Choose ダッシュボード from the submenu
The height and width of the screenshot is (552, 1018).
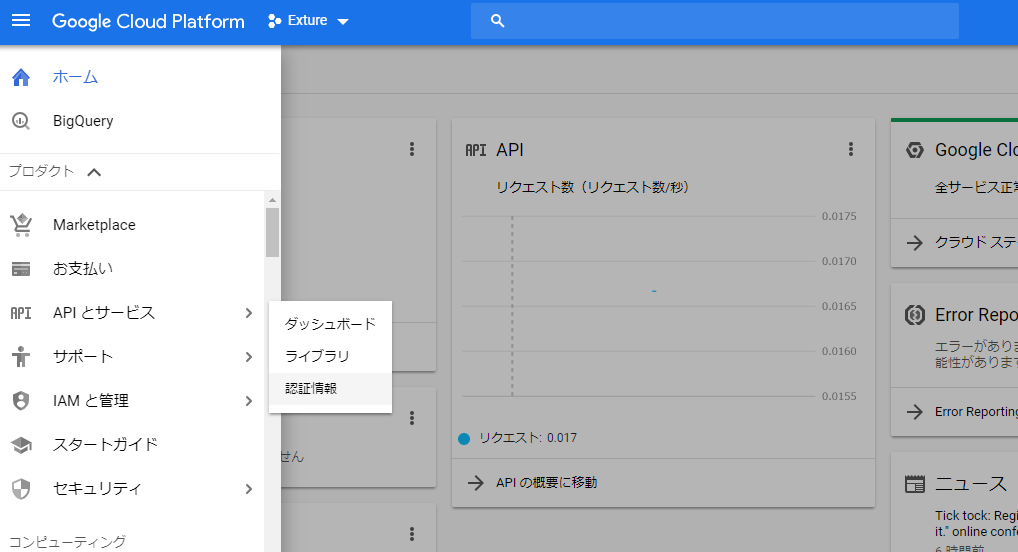pos(330,324)
